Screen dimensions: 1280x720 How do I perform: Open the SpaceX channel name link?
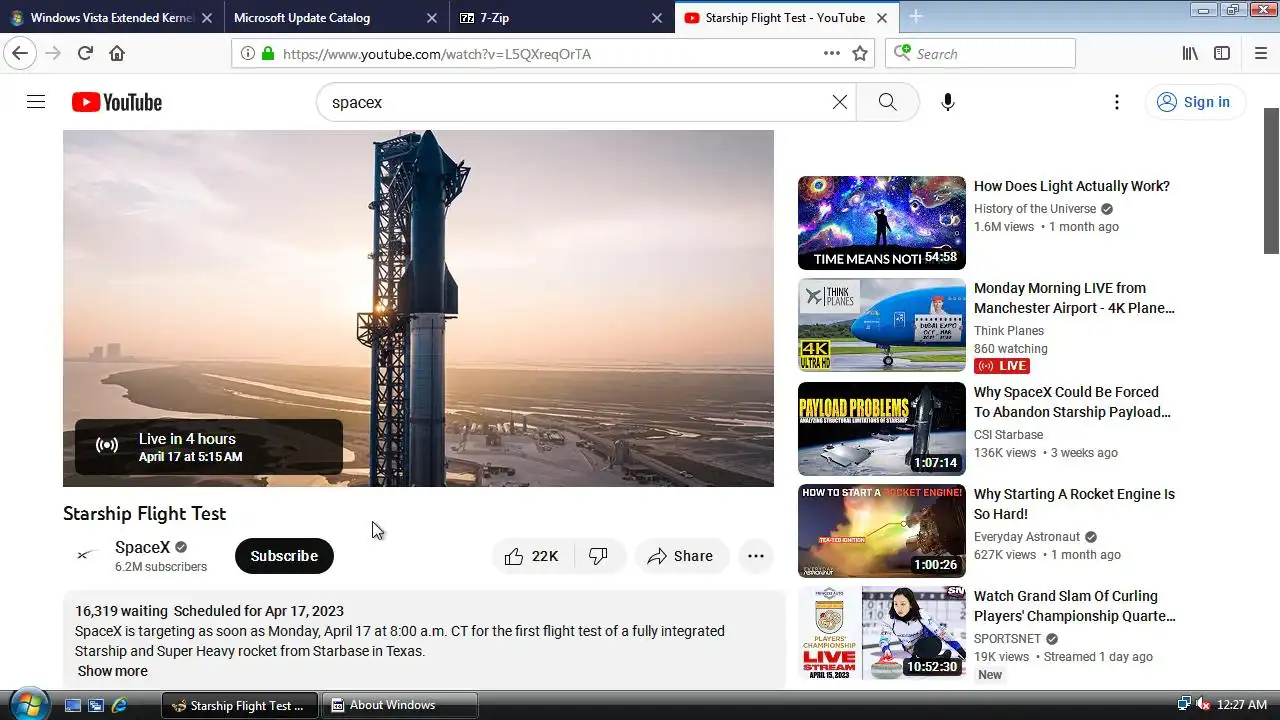tap(142, 547)
